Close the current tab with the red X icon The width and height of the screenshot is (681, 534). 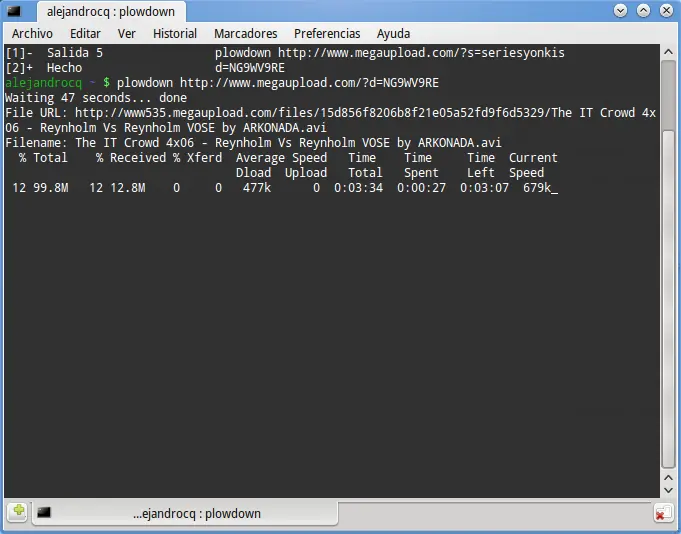coord(663,513)
